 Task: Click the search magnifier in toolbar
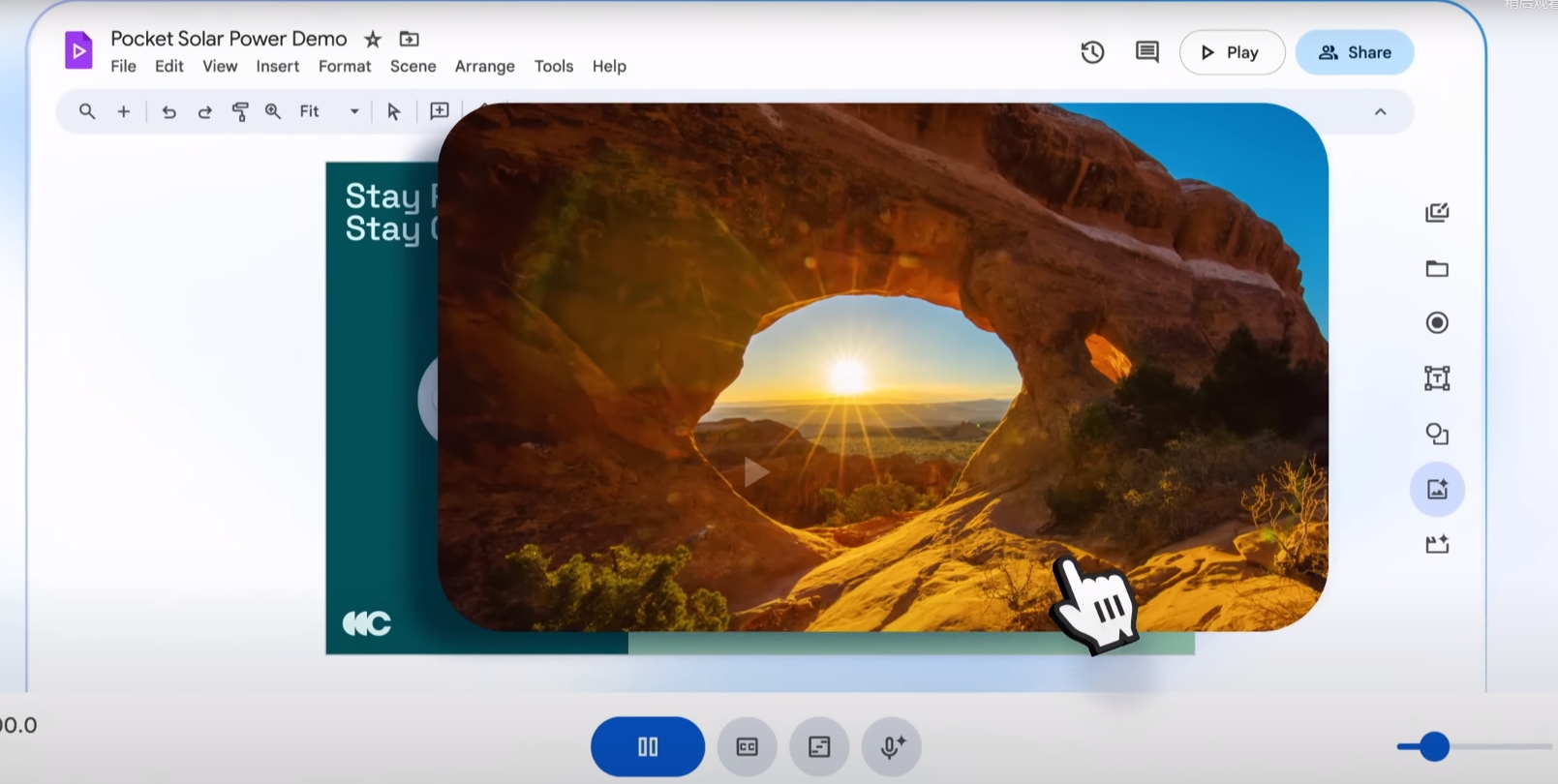pos(87,111)
